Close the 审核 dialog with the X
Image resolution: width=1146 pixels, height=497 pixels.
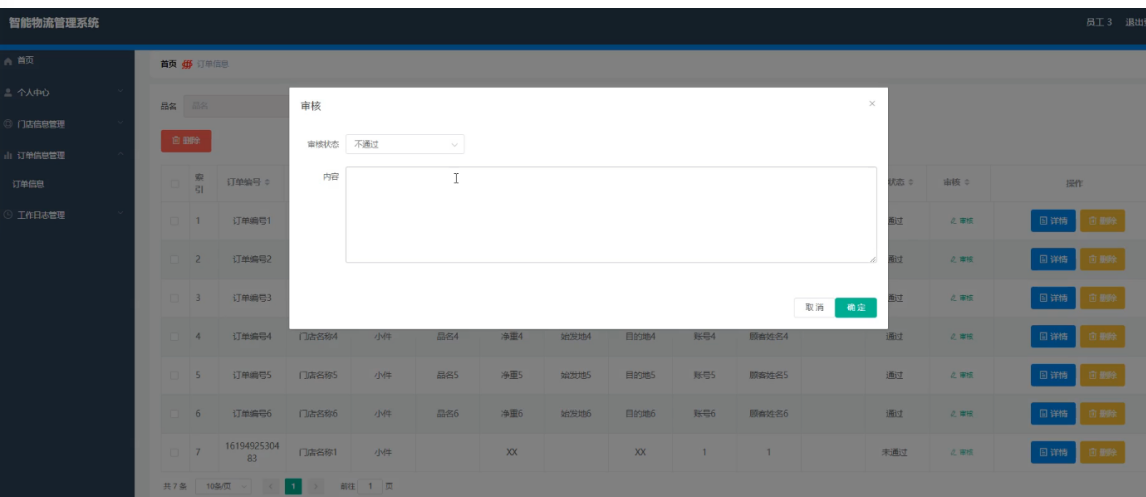click(872, 104)
